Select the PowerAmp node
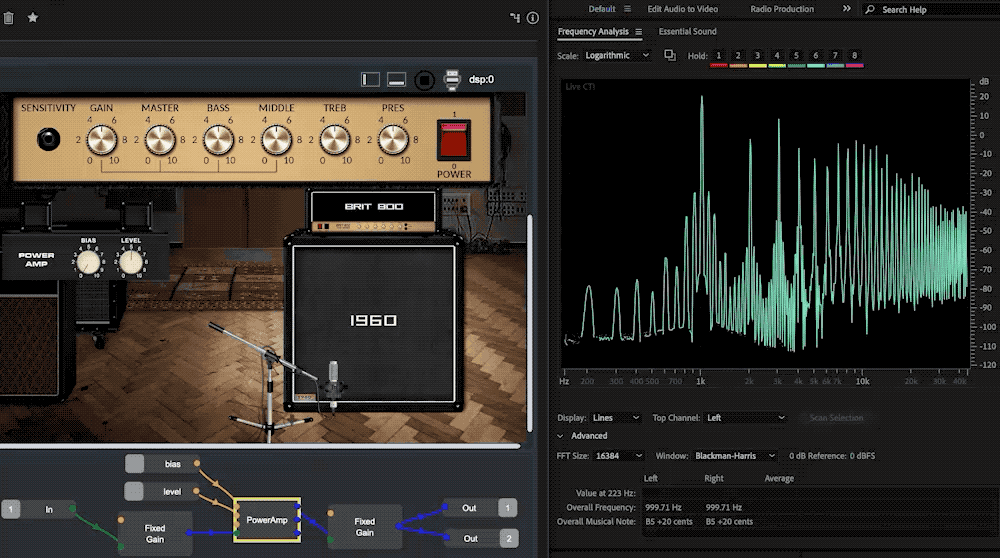Viewport: 1000px width, 558px height. (x=267, y=520)
